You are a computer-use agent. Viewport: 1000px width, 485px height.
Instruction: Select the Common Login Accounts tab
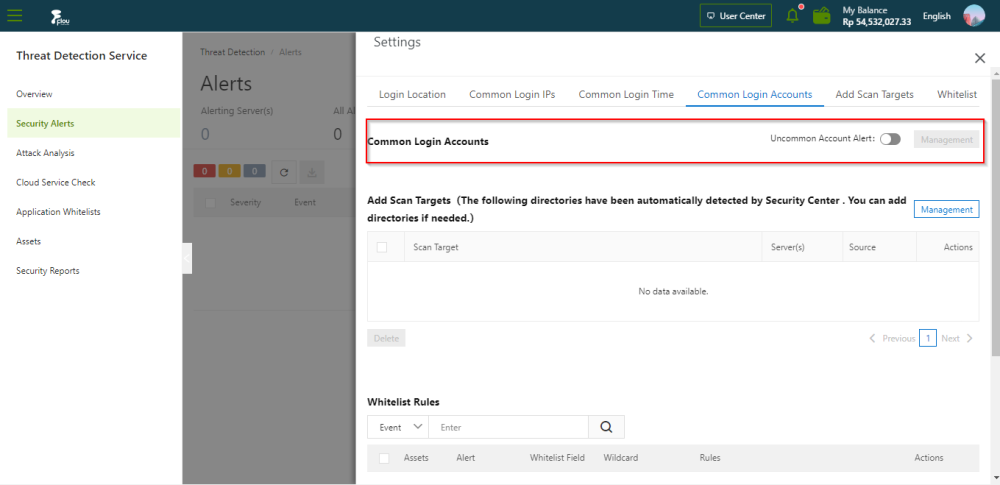(x=754, y=94)
